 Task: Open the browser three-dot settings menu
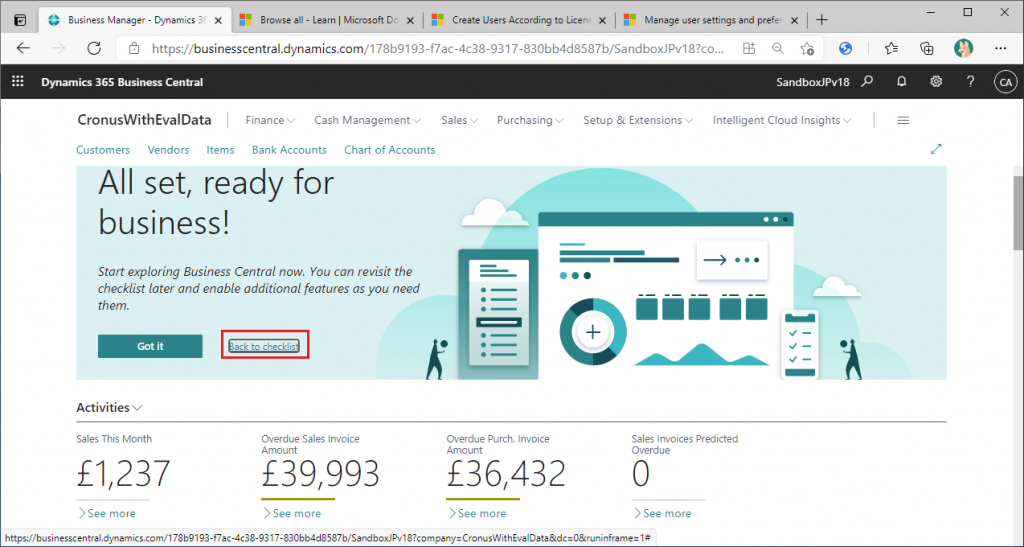[1000, 48]
